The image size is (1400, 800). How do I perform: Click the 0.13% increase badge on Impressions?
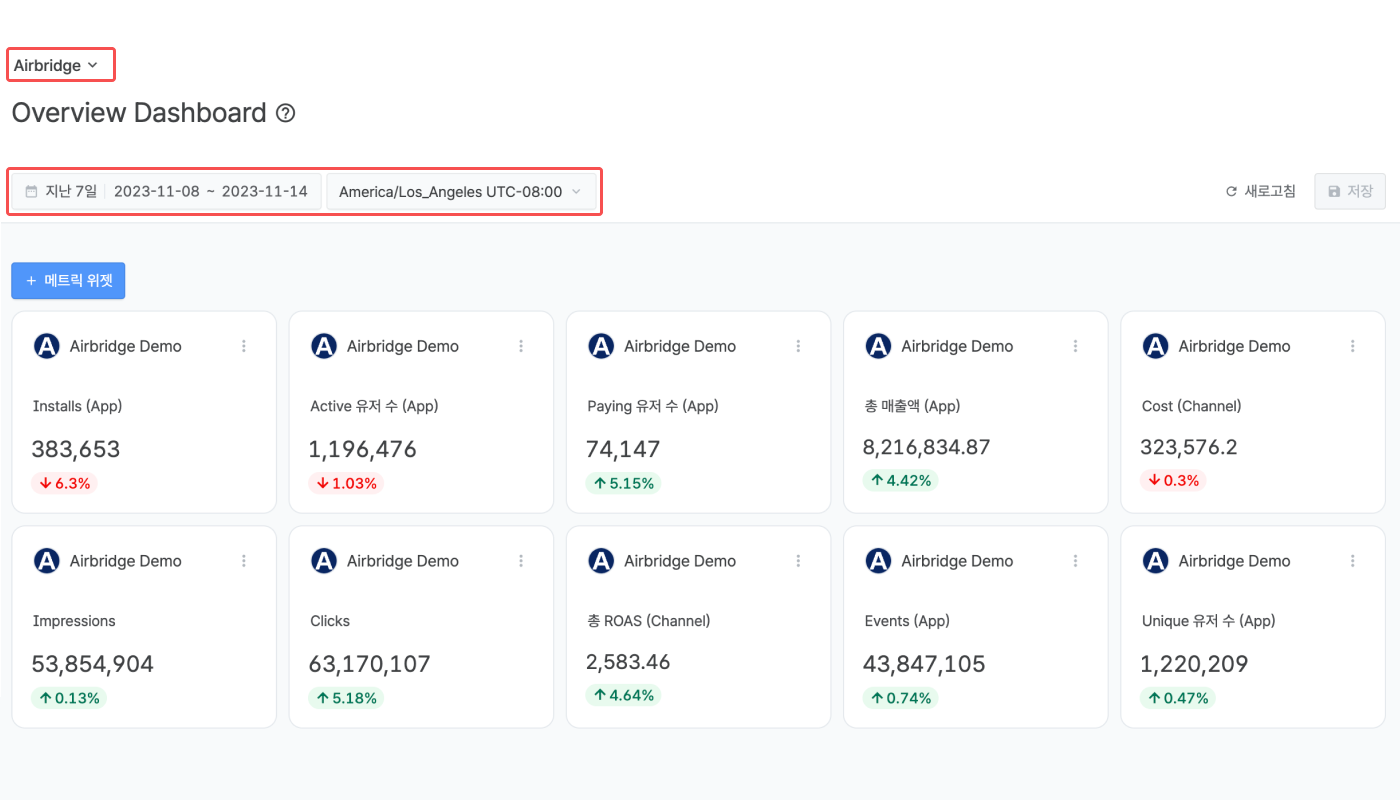[x=69, y=698]
